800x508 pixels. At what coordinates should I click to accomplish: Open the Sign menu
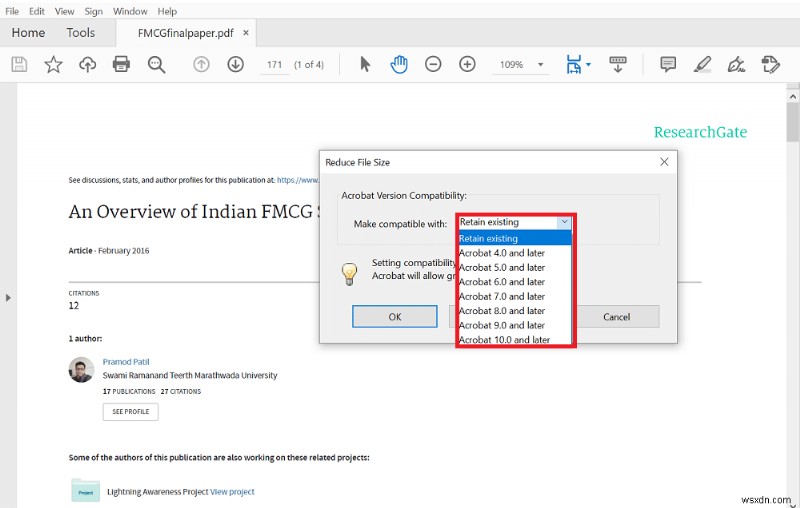(x=93, y=11)
